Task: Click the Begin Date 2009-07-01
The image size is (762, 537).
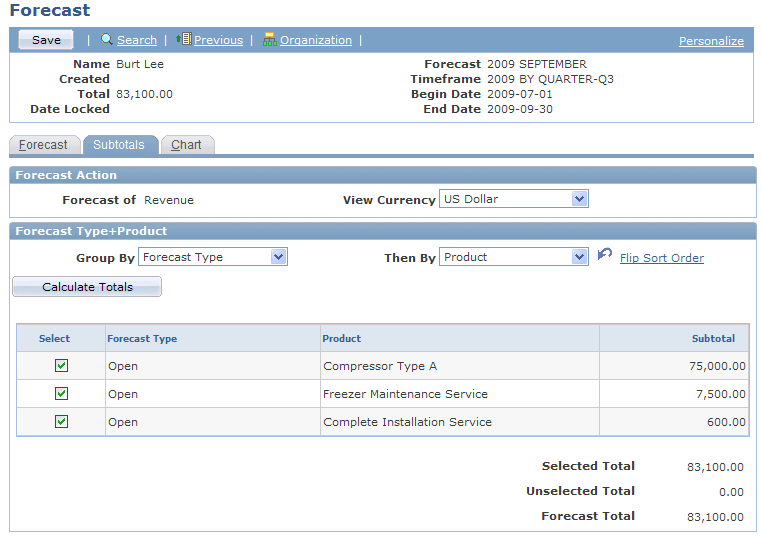Action: pos(520,94)
